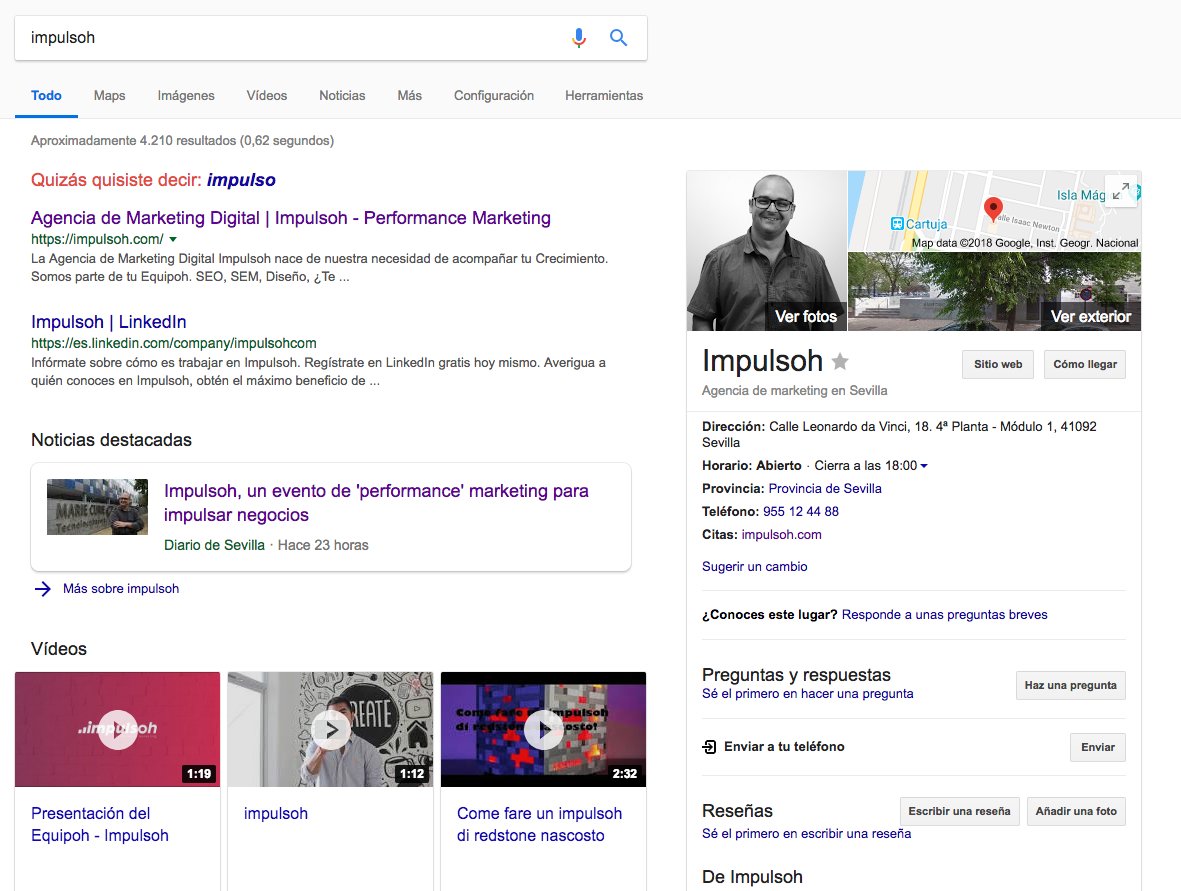
Task: Open the Configuración menu
Action: point(493,96)
